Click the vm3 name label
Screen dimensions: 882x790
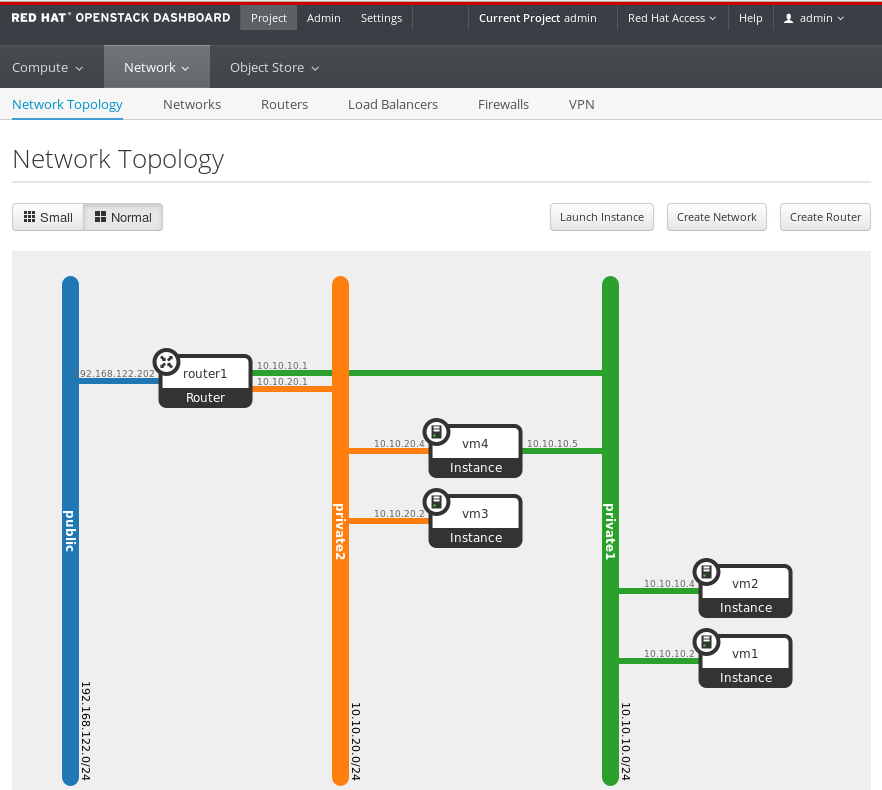click(x=475, y=514)
